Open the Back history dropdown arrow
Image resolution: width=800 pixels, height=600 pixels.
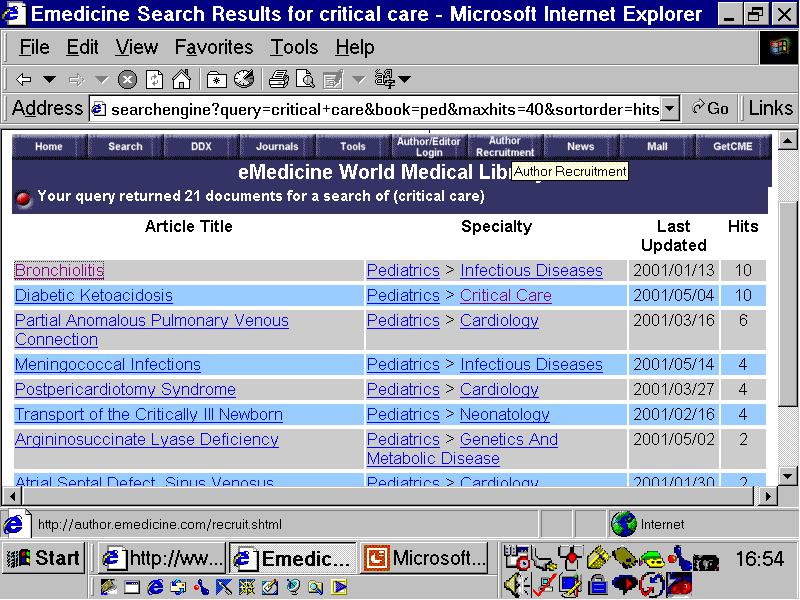[49, 80]
